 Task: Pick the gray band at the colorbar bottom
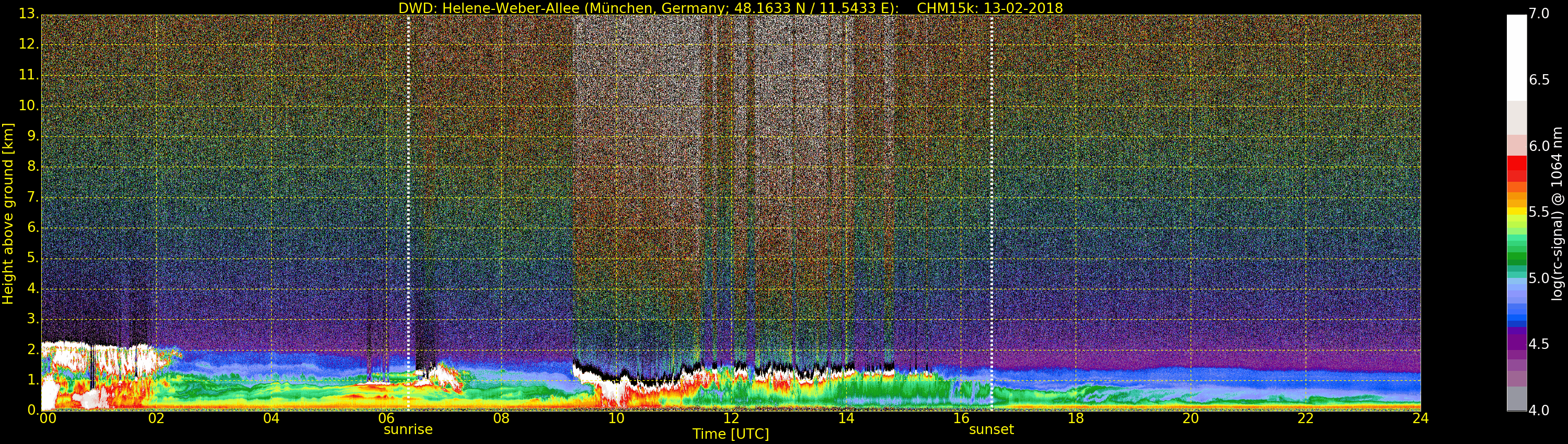1516,399
